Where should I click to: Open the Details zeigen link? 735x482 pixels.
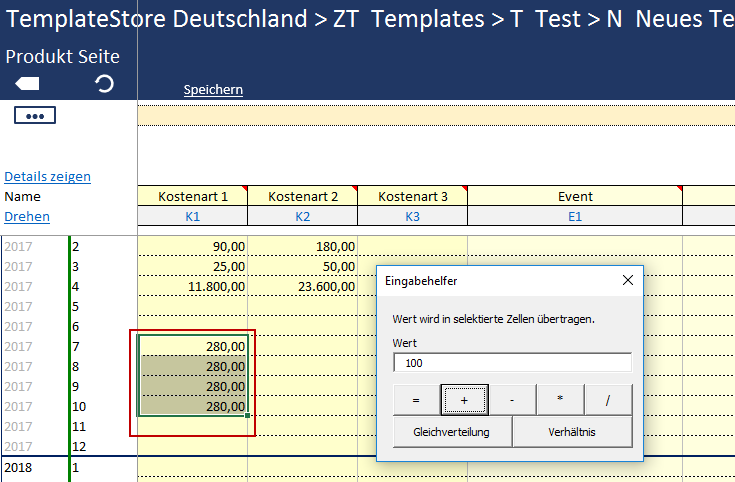[x=47, y=177]
